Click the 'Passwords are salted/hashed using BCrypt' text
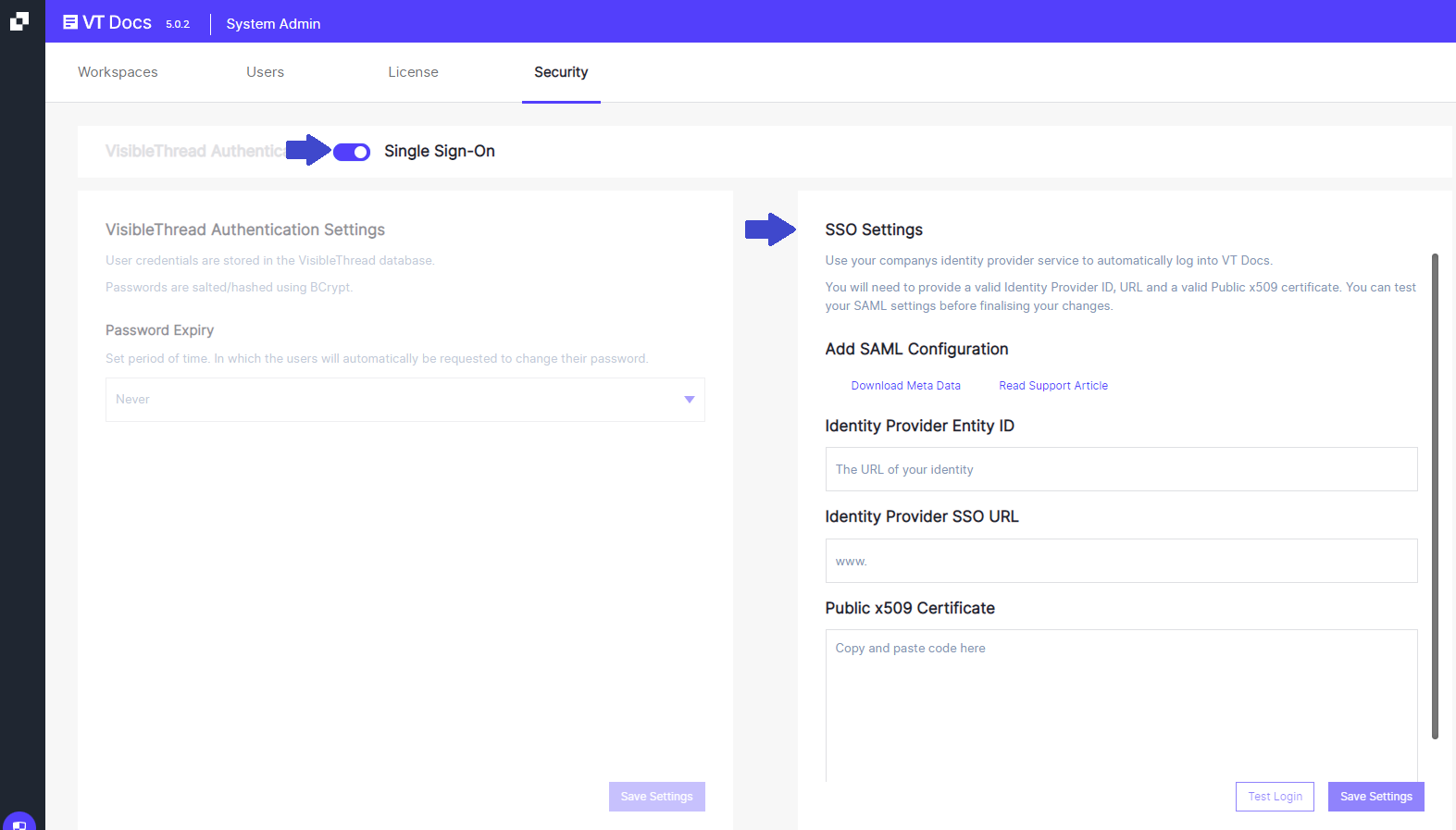Screen dimensions: 1456x830 pos(229,288)
